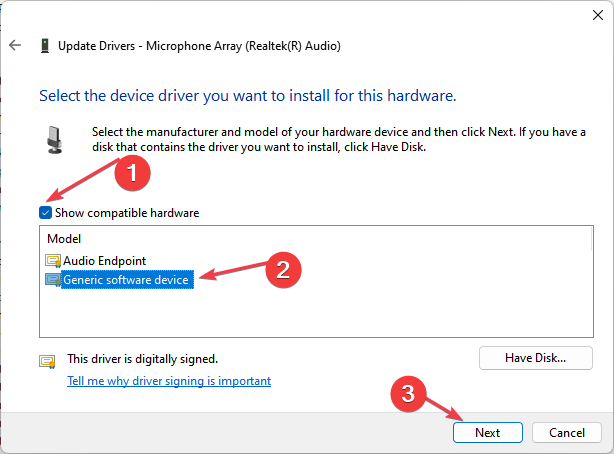The height and width of the screenshot is (454, 614).
Task: Click the red annotation circle numbered 3
Action: pyautogui.click(x=408, y=394)
